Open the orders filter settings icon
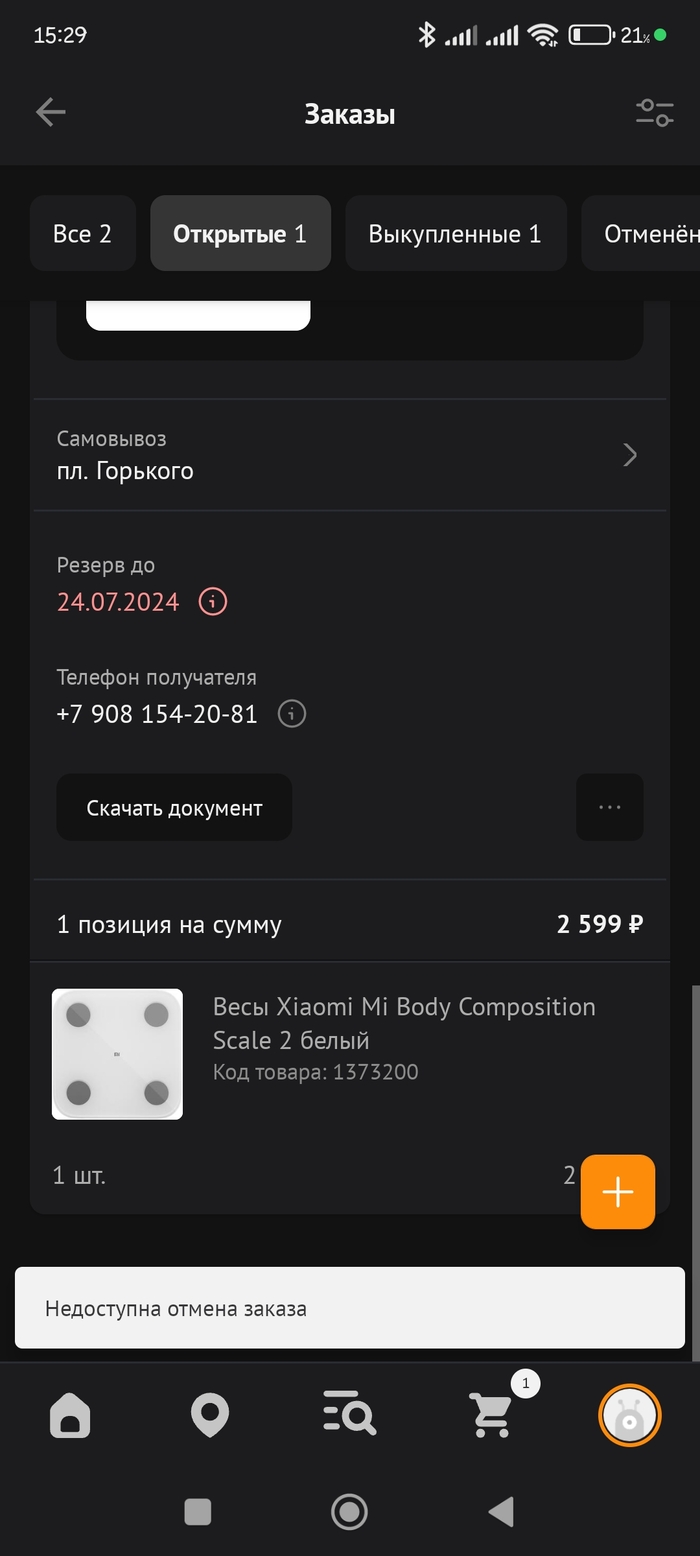Viewport: 700px width, 1556px height. tap(655, 113)
